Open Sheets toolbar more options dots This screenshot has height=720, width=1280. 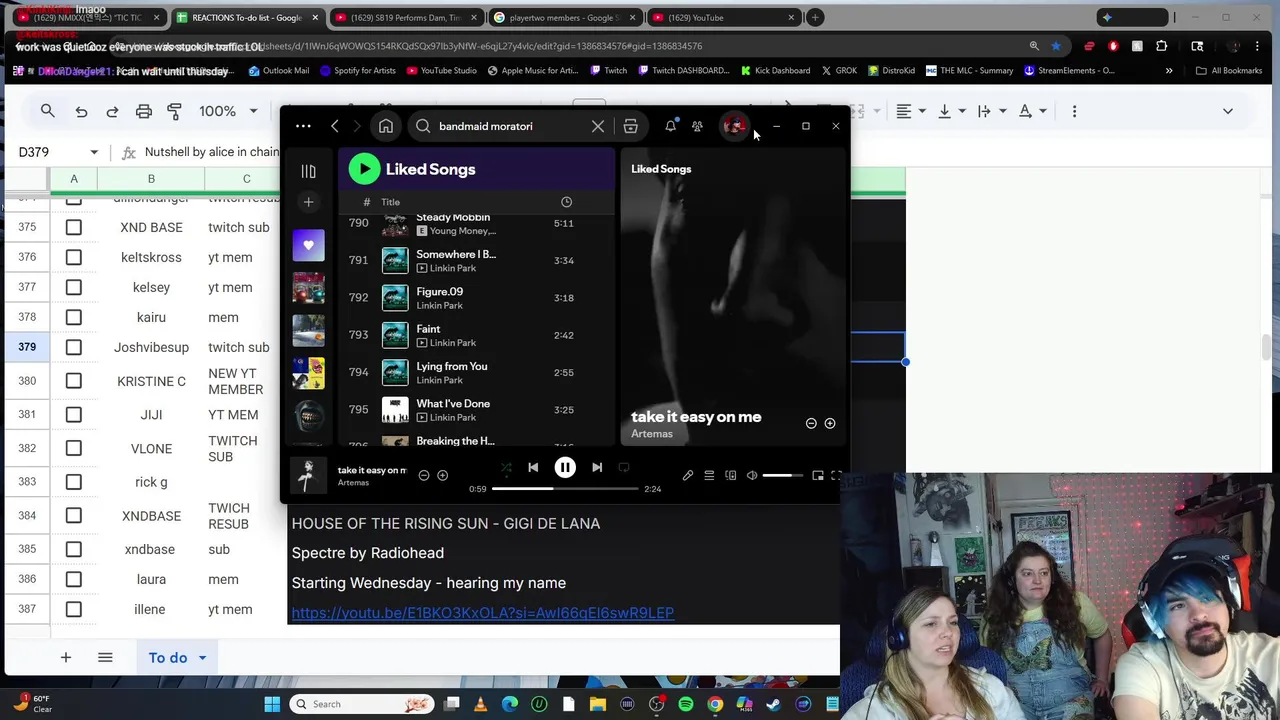tap(1075, 111)
